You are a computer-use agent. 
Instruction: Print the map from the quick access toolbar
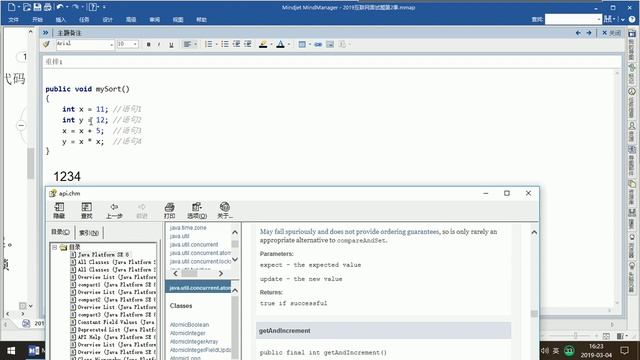point(47,7)
